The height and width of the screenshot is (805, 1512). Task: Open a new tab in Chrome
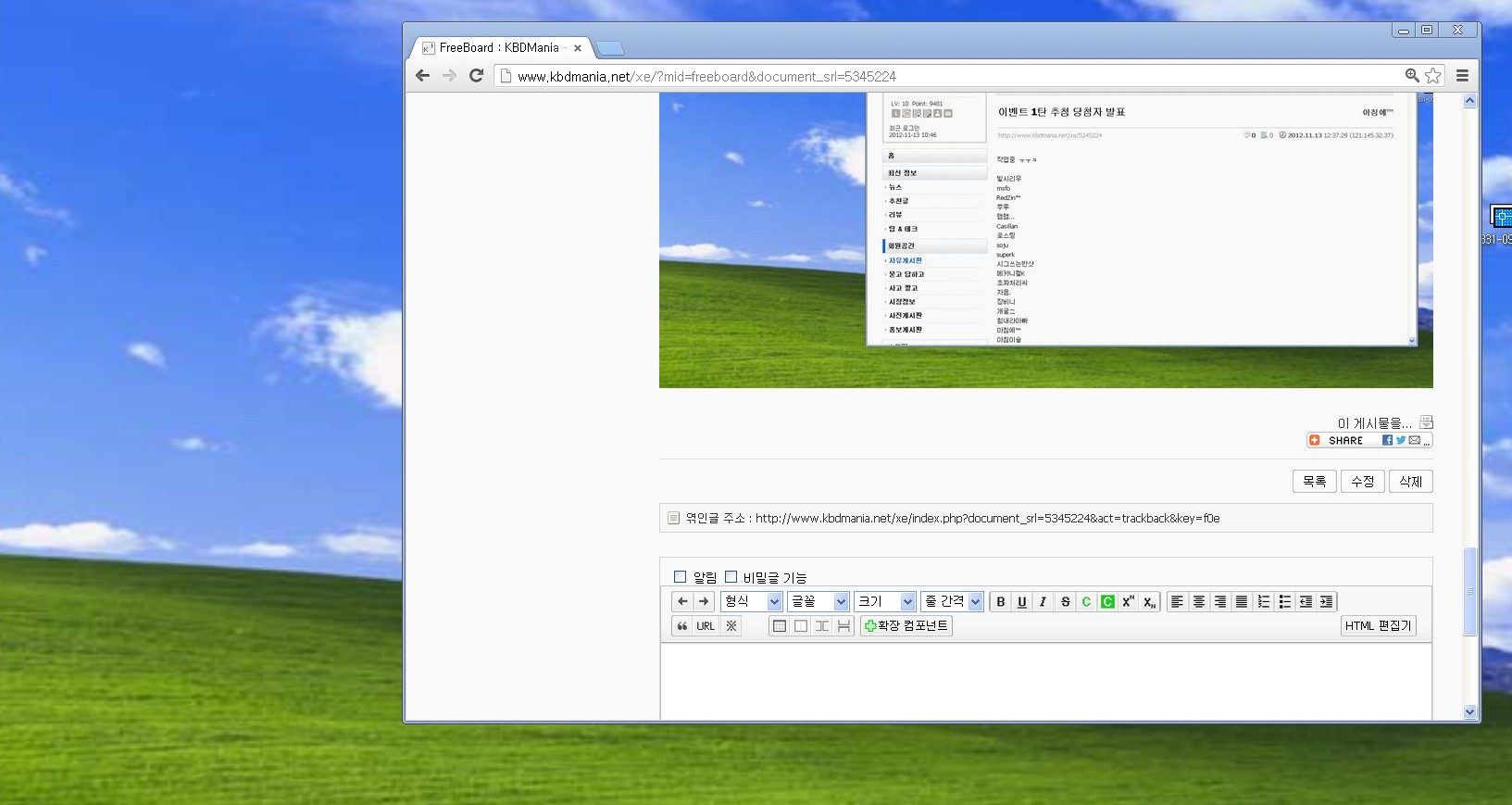(x=609, y=48)
